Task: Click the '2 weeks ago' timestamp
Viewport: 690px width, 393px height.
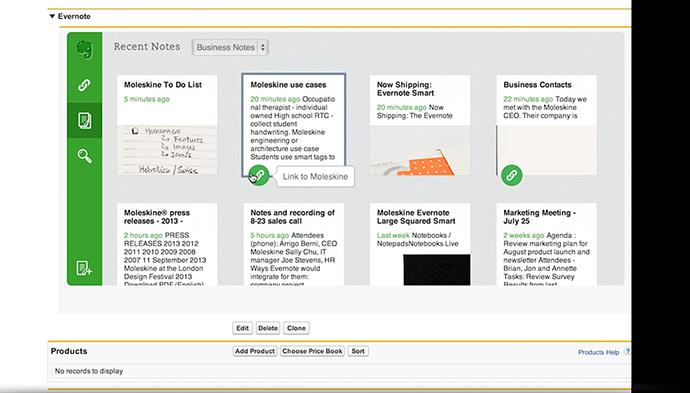Action: pos(524,235)
